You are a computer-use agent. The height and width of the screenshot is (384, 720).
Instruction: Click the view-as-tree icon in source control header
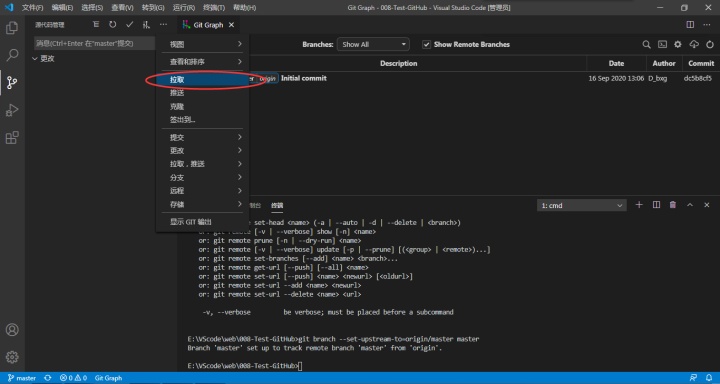96,25
